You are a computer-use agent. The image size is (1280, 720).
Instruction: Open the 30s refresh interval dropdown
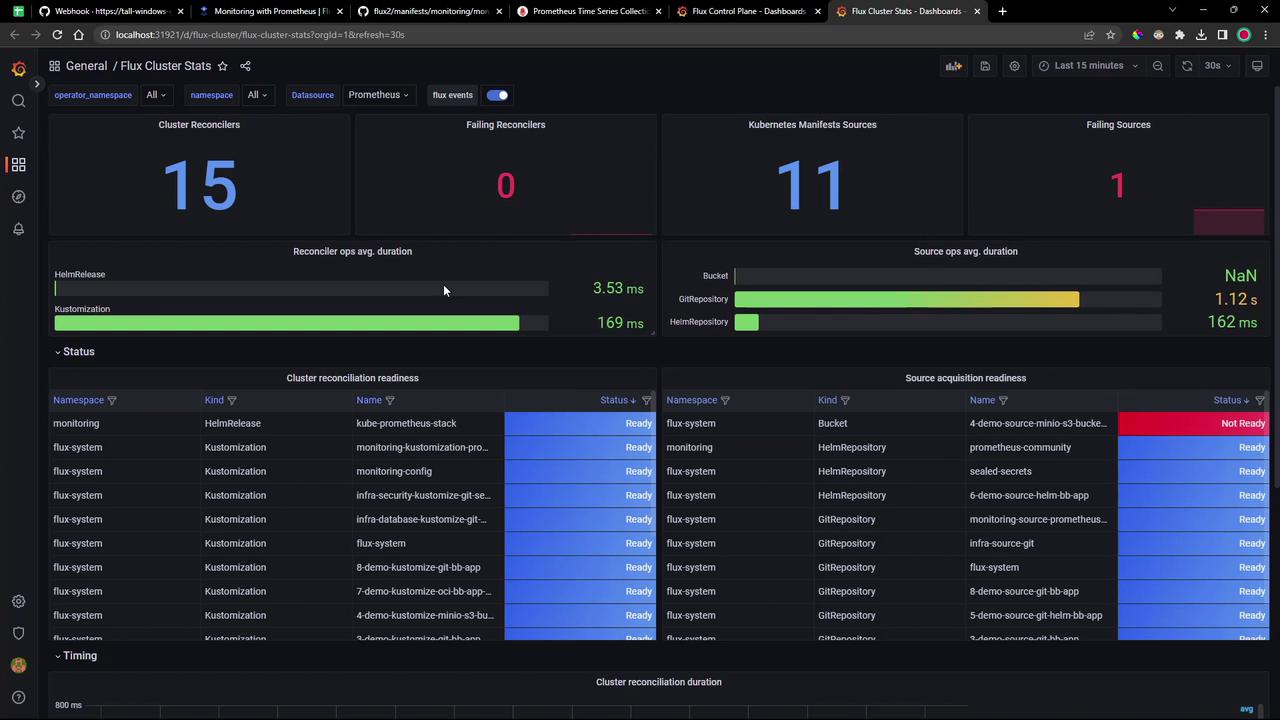pos(1218,66)
